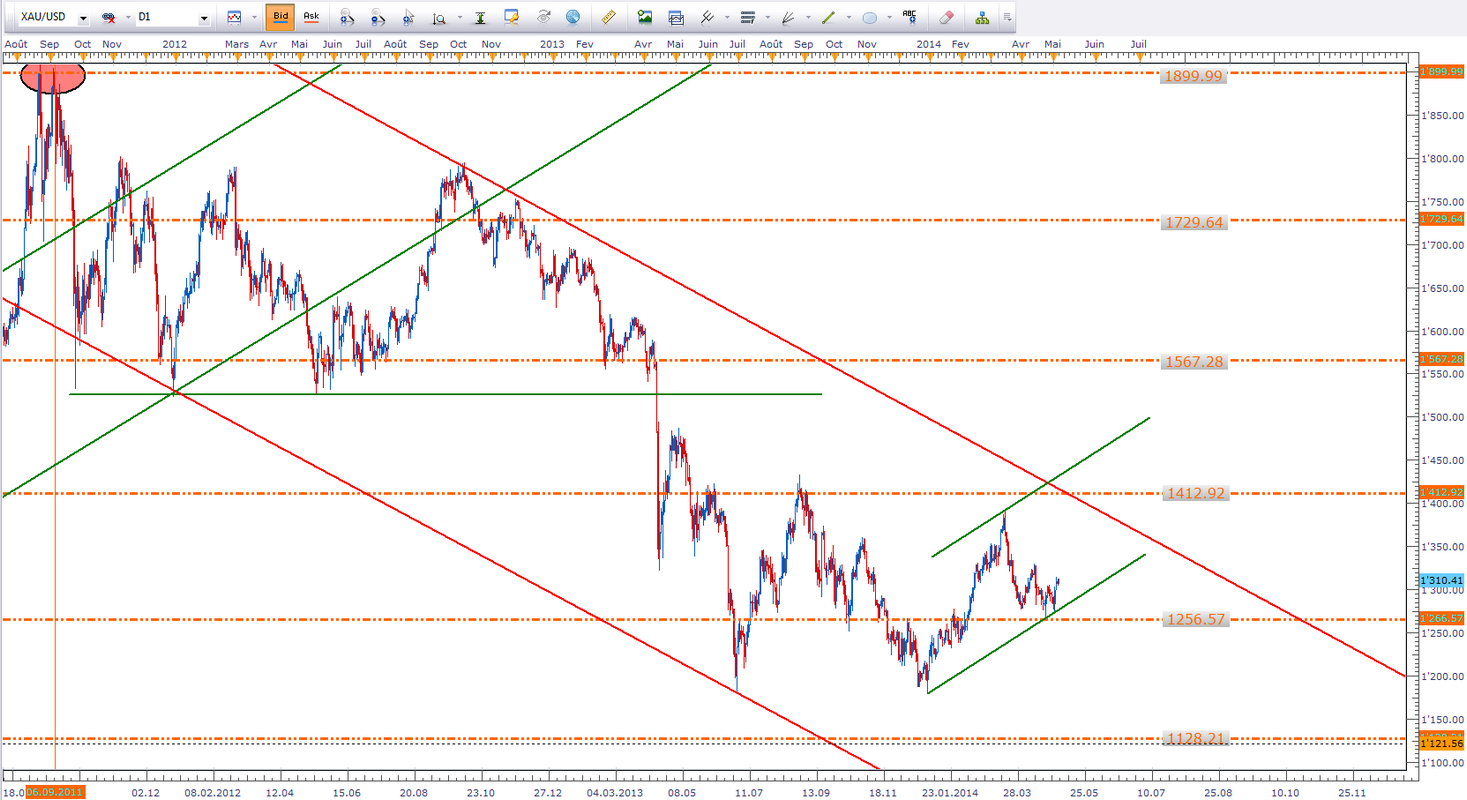Click the eraser tool icon

(946, 17)
